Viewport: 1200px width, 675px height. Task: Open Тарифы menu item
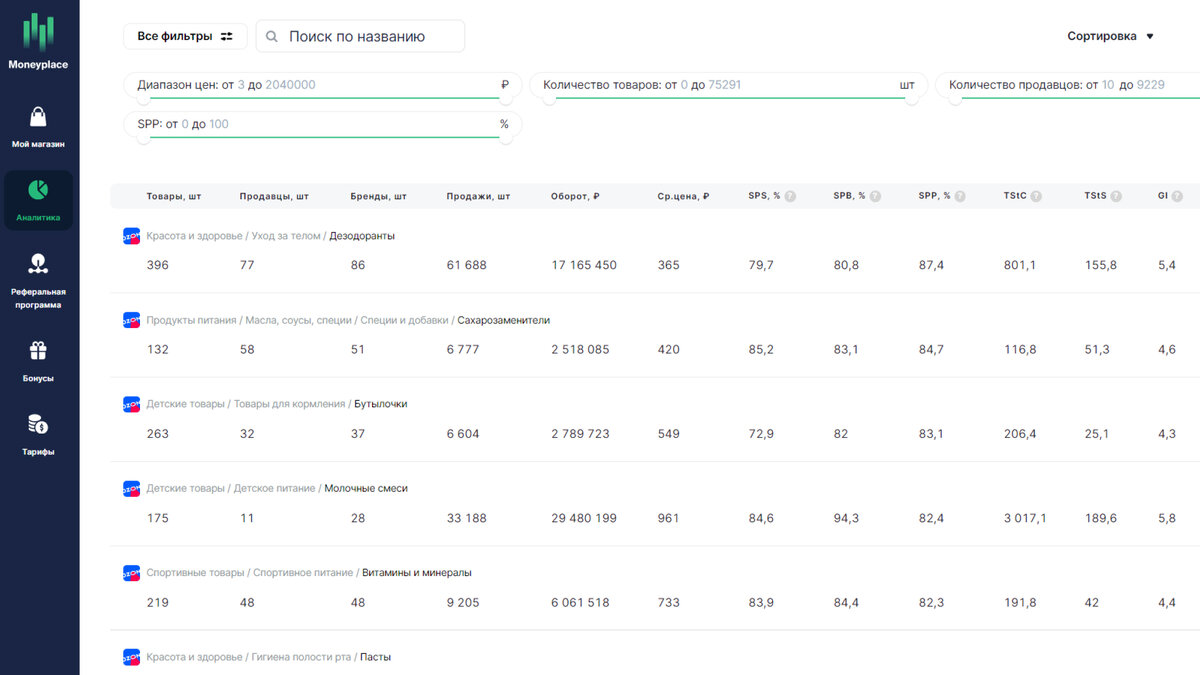(x=38, y=434)
